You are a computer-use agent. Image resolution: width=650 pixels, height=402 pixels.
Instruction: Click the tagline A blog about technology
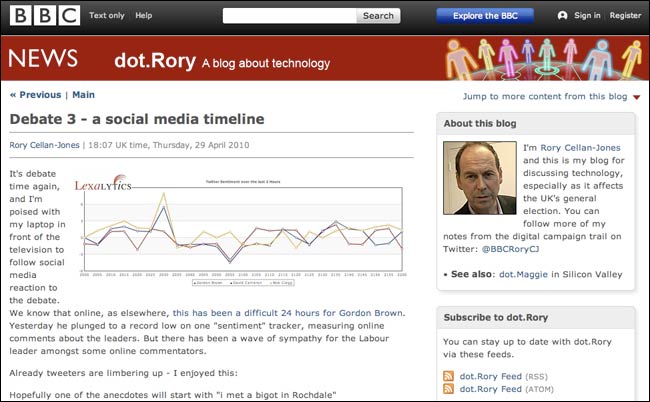(266, 63)
